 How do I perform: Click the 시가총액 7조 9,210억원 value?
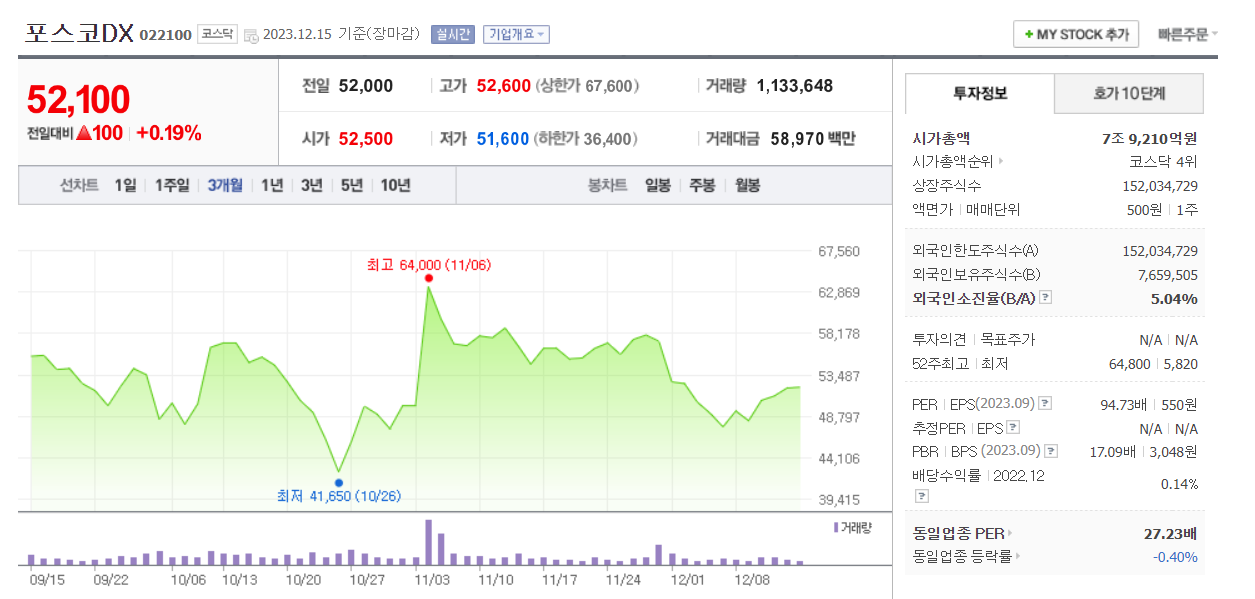point(1149,138)
